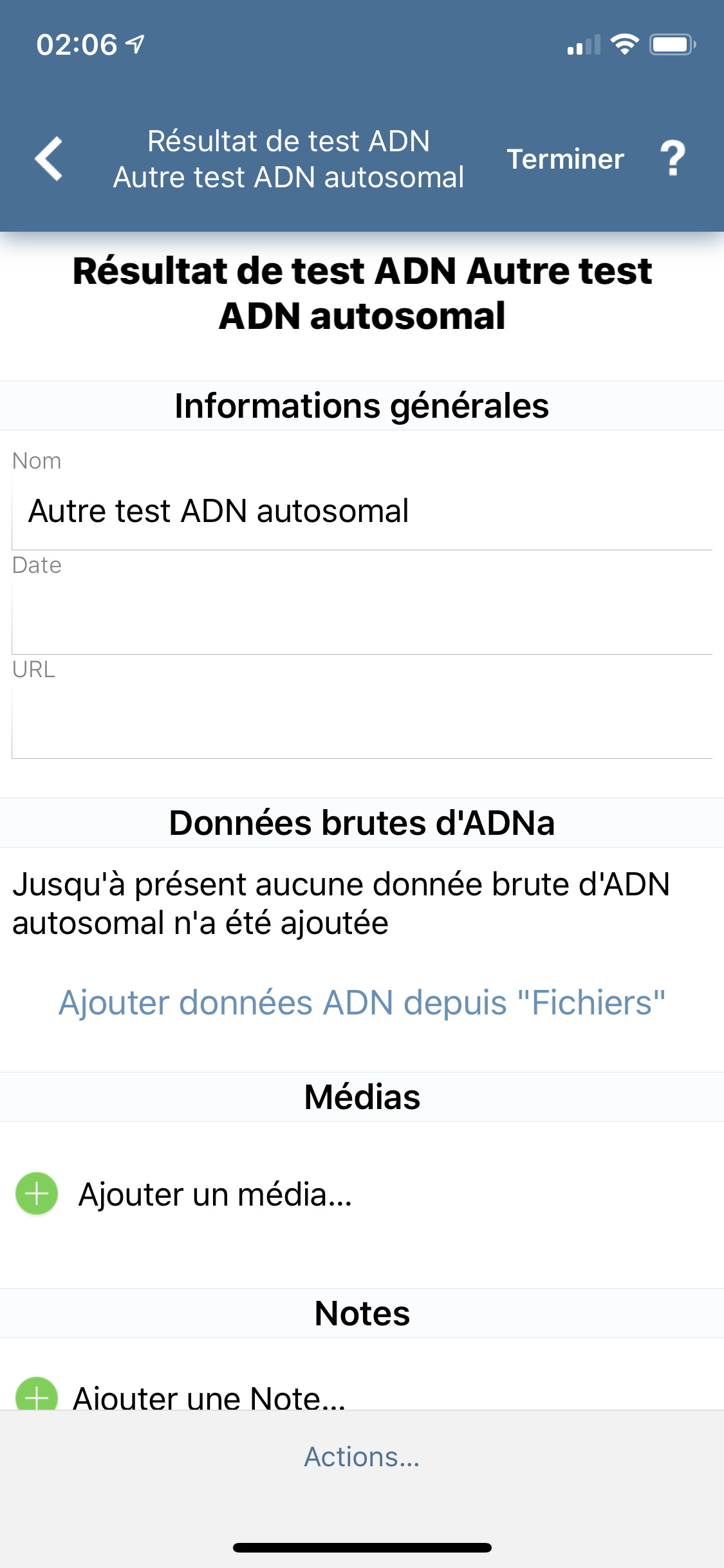Tap Ajouter données ADN depuis "Fichiers" link
Viewport: 724px width, 1568px height.
pos(362,1002)
